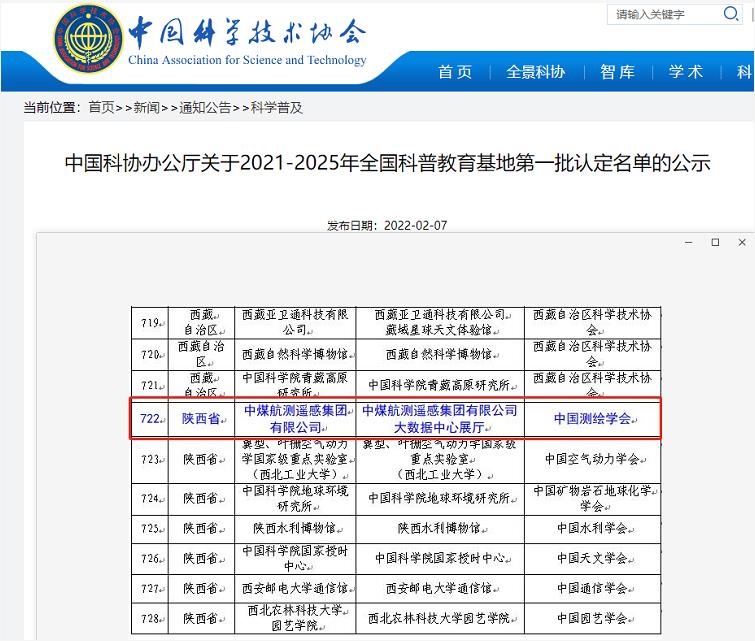Viewport: 755px width, 641px height.
Task: Click row number 719 cell
Action: point(150,323)
